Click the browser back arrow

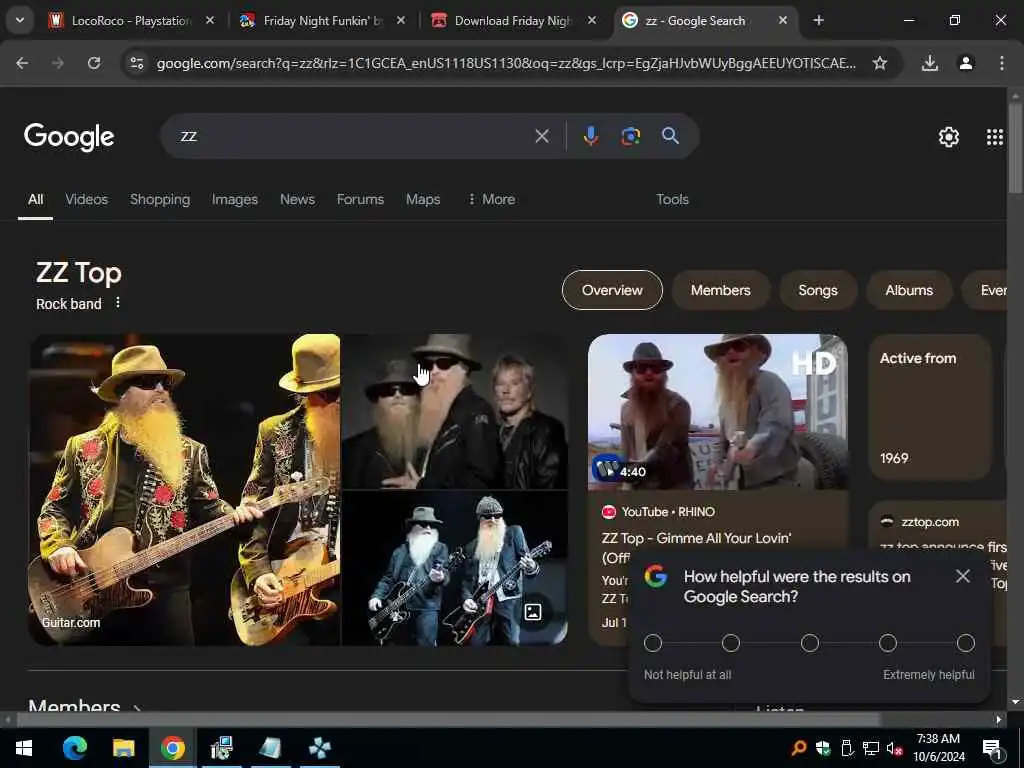[22, 63]
